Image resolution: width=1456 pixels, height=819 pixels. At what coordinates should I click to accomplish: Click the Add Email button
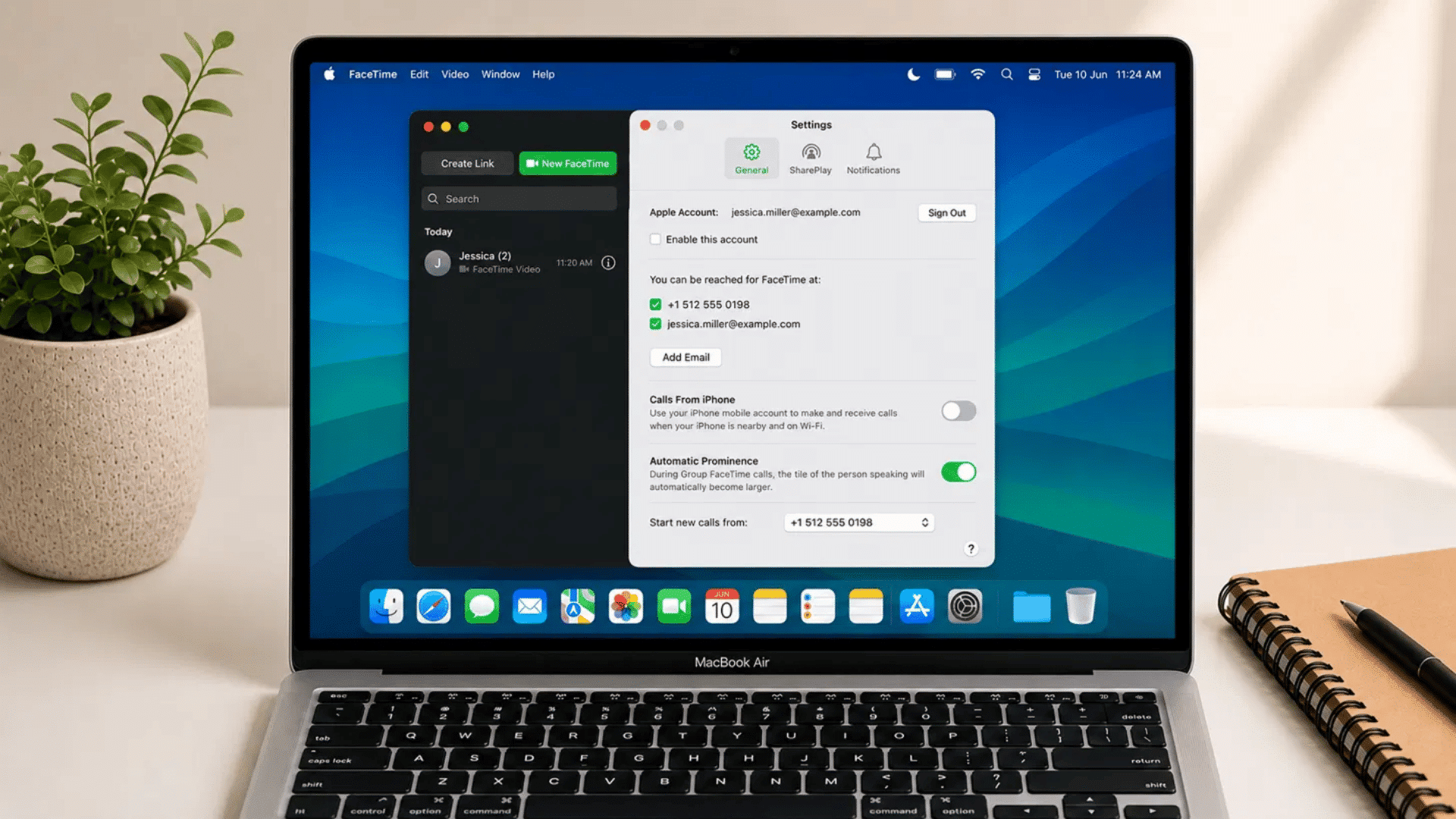point(686,357)
